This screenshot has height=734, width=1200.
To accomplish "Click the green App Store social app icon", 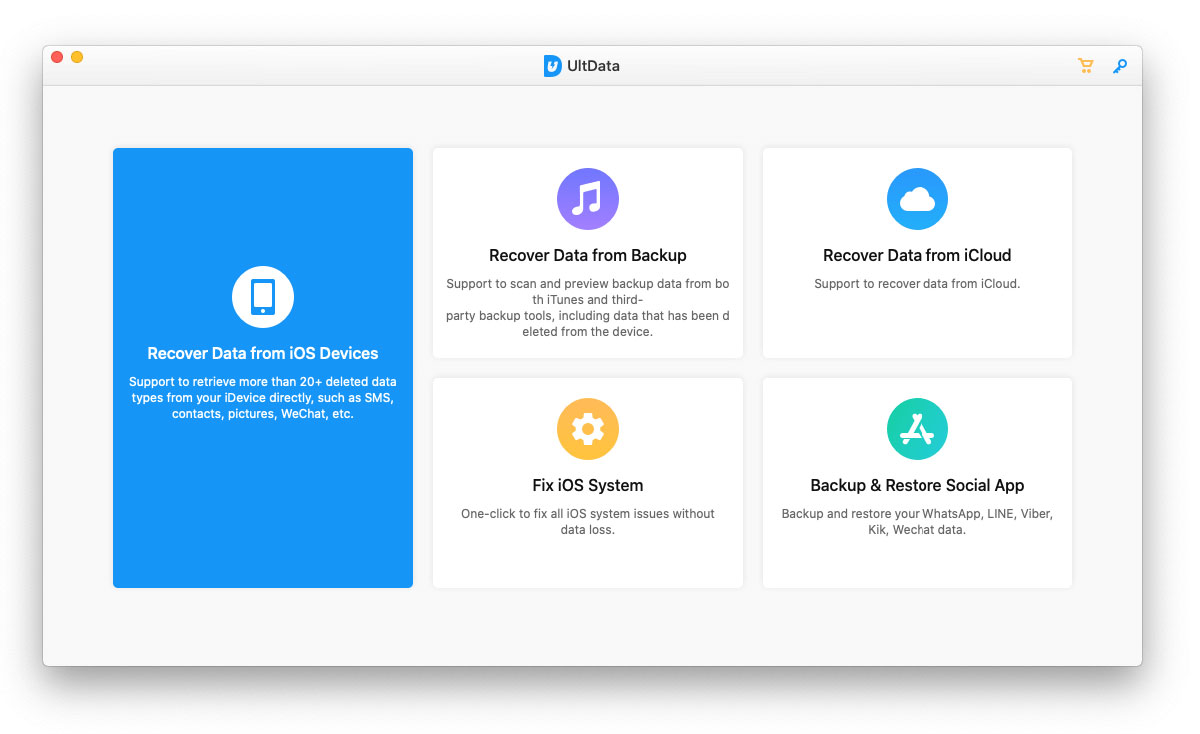I will pyautogui.click(x=917, y=429).
